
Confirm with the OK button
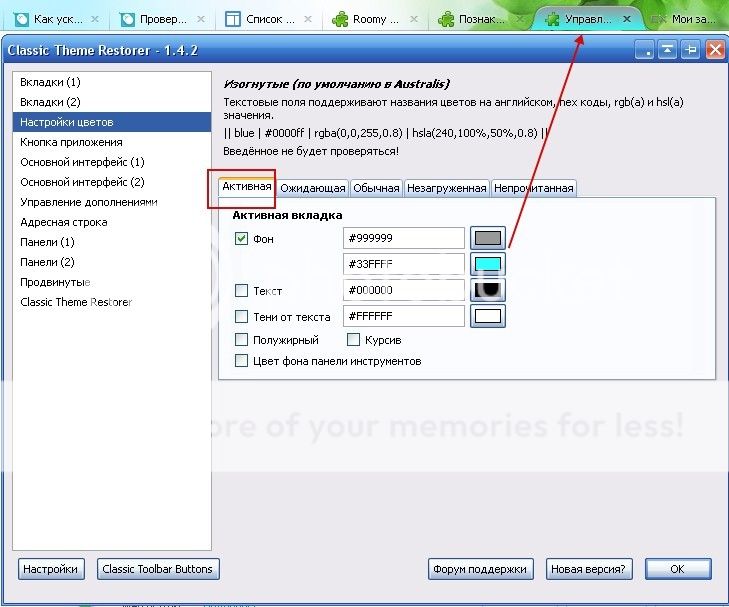point(677,569)
